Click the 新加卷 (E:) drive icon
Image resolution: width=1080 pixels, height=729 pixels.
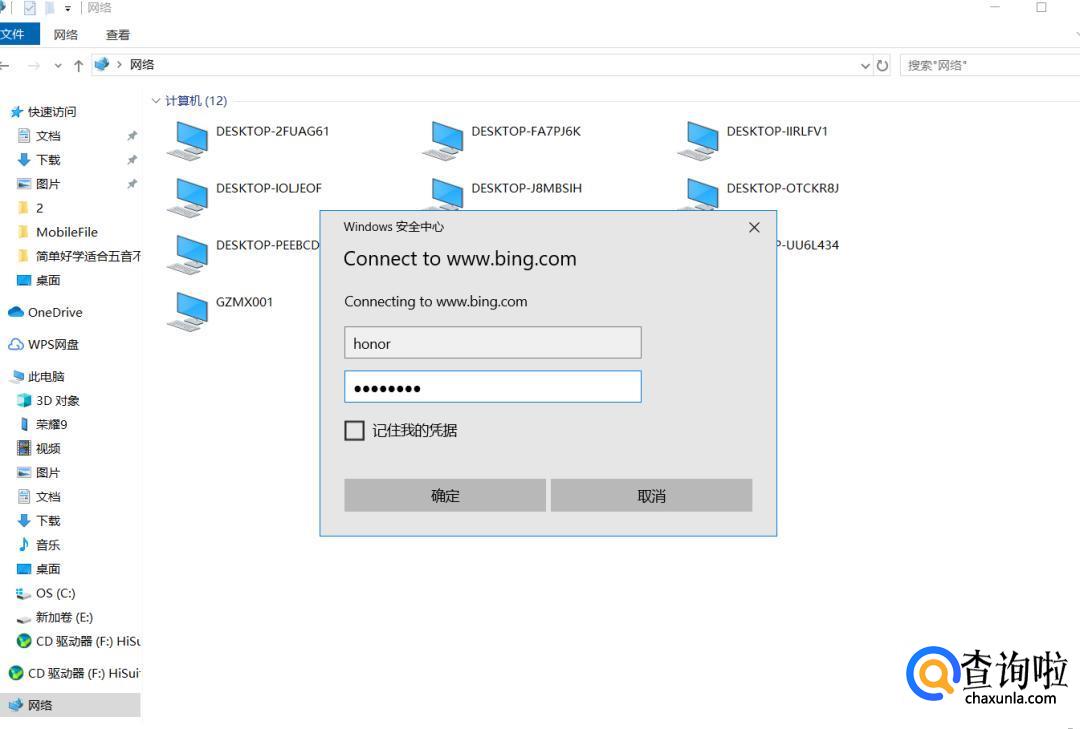click(24, 618)
